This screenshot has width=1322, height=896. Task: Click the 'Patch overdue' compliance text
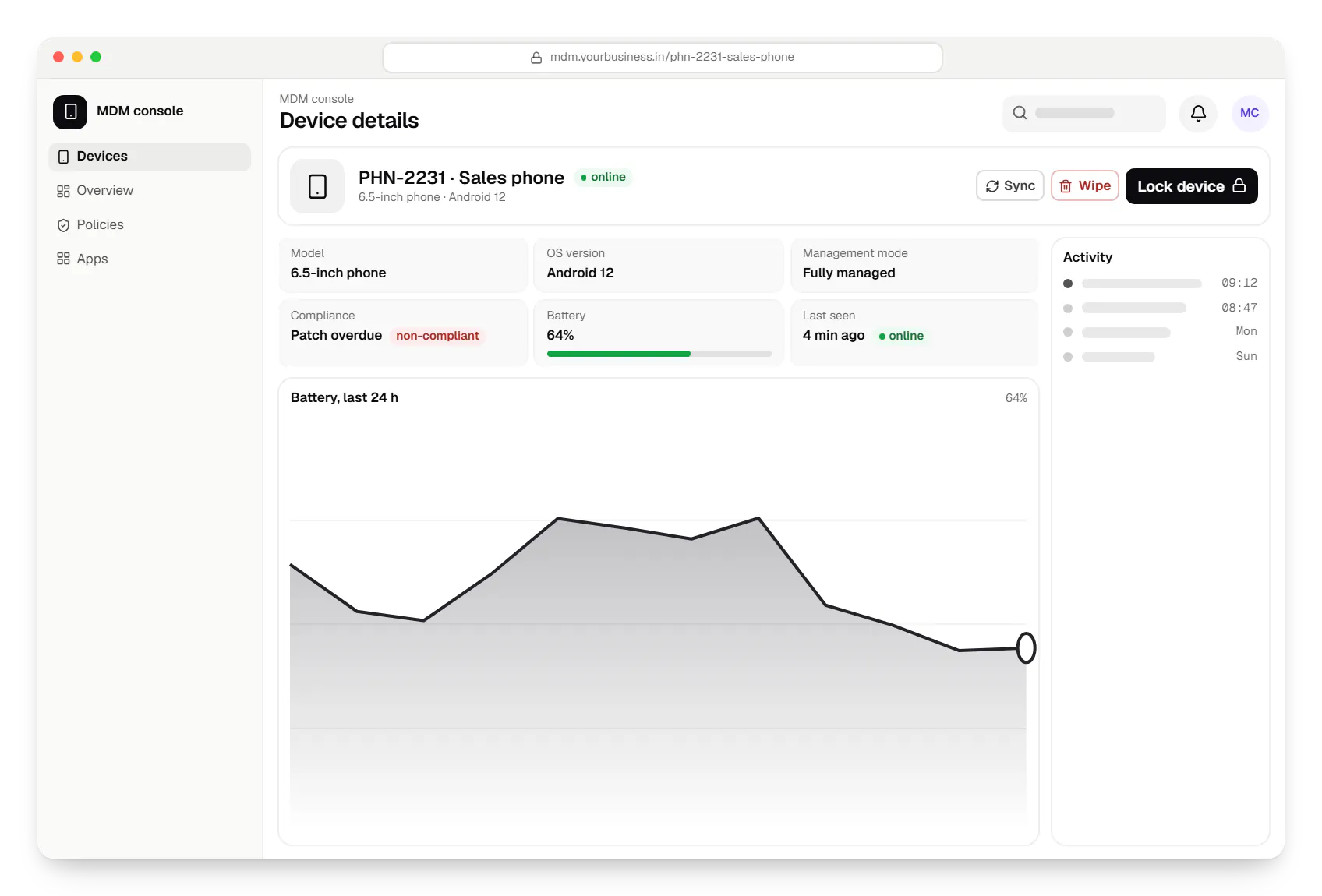pyautogui.click(x=336, y=335)
